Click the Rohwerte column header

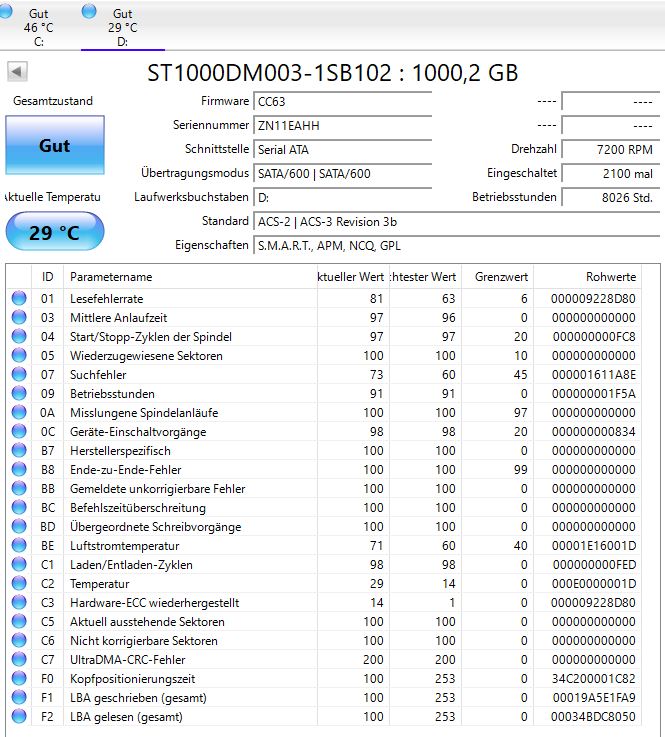tap(587, 277)
